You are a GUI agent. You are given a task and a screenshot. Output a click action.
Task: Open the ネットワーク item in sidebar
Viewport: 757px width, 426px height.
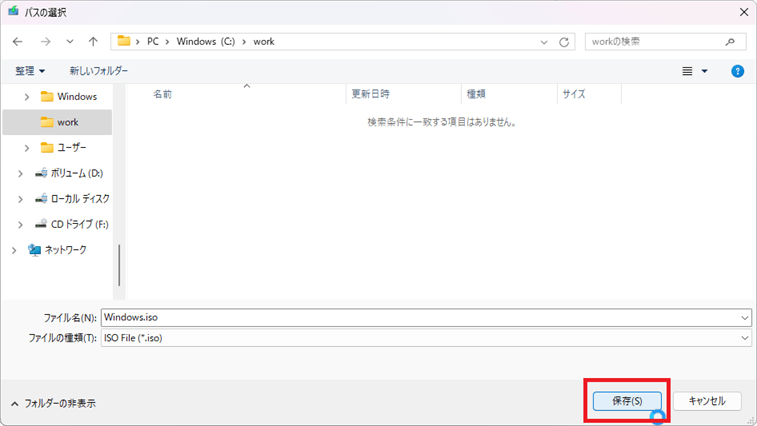[65, 249]
